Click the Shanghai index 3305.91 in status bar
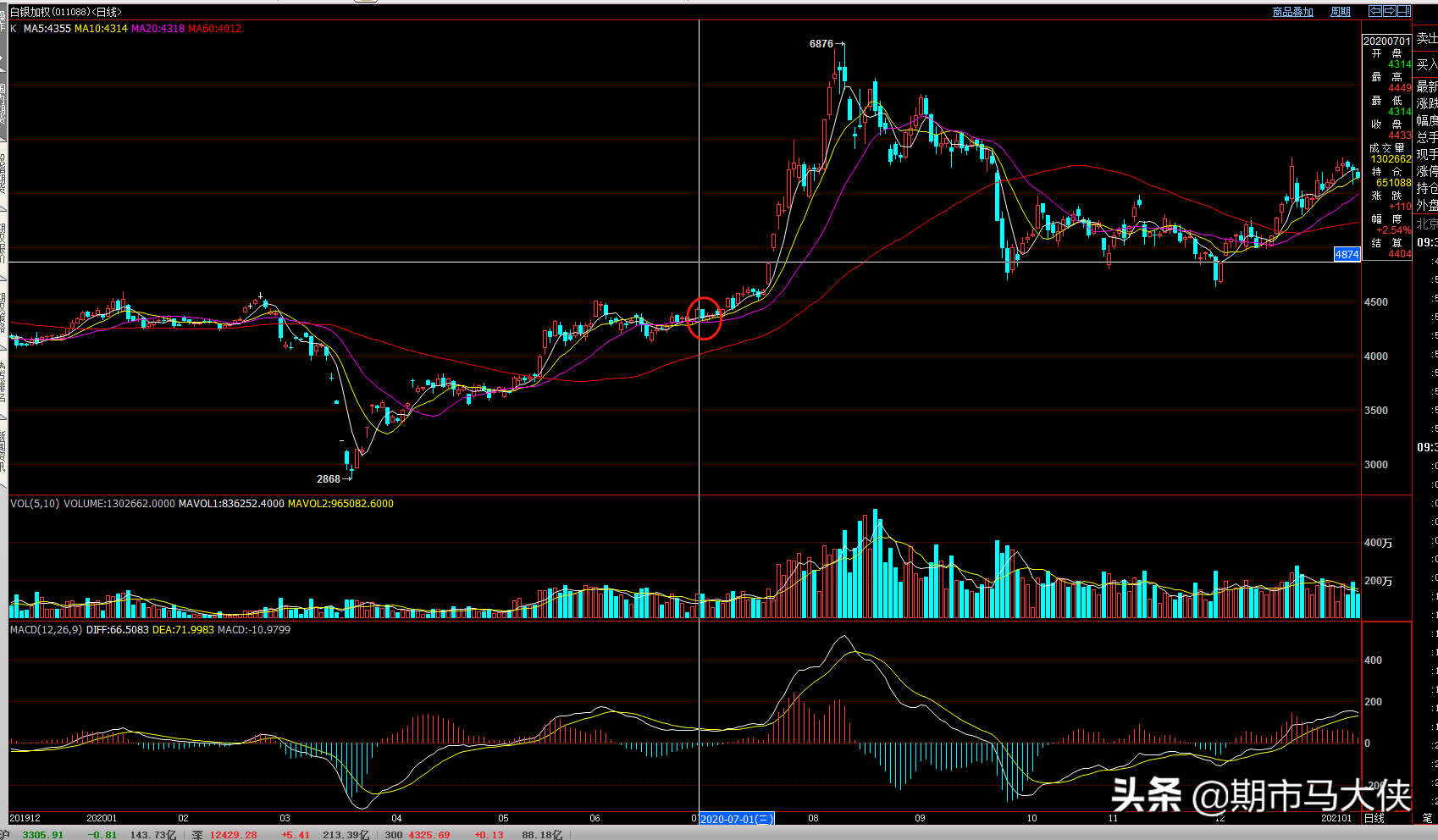Image resolution: width=1438 pixels, height=840 pixels. tap(42, 835)
